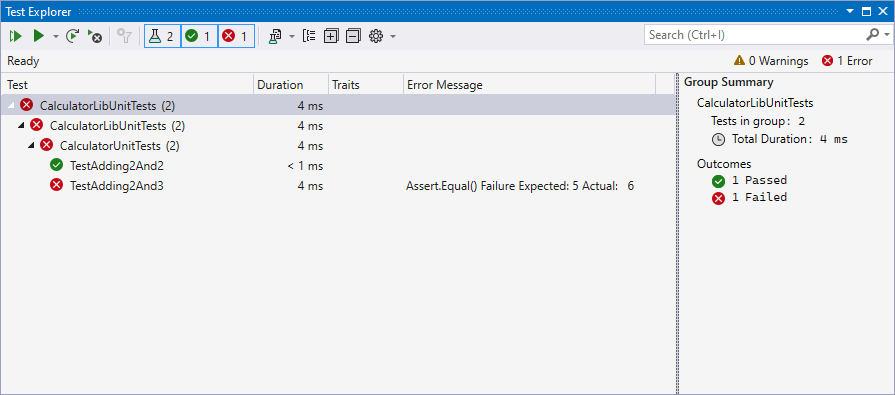Click the Assert.Equal() Failure error message
The height and width of the screenshot is (395, 895).
pyautogui.click(x=520, y=186)
